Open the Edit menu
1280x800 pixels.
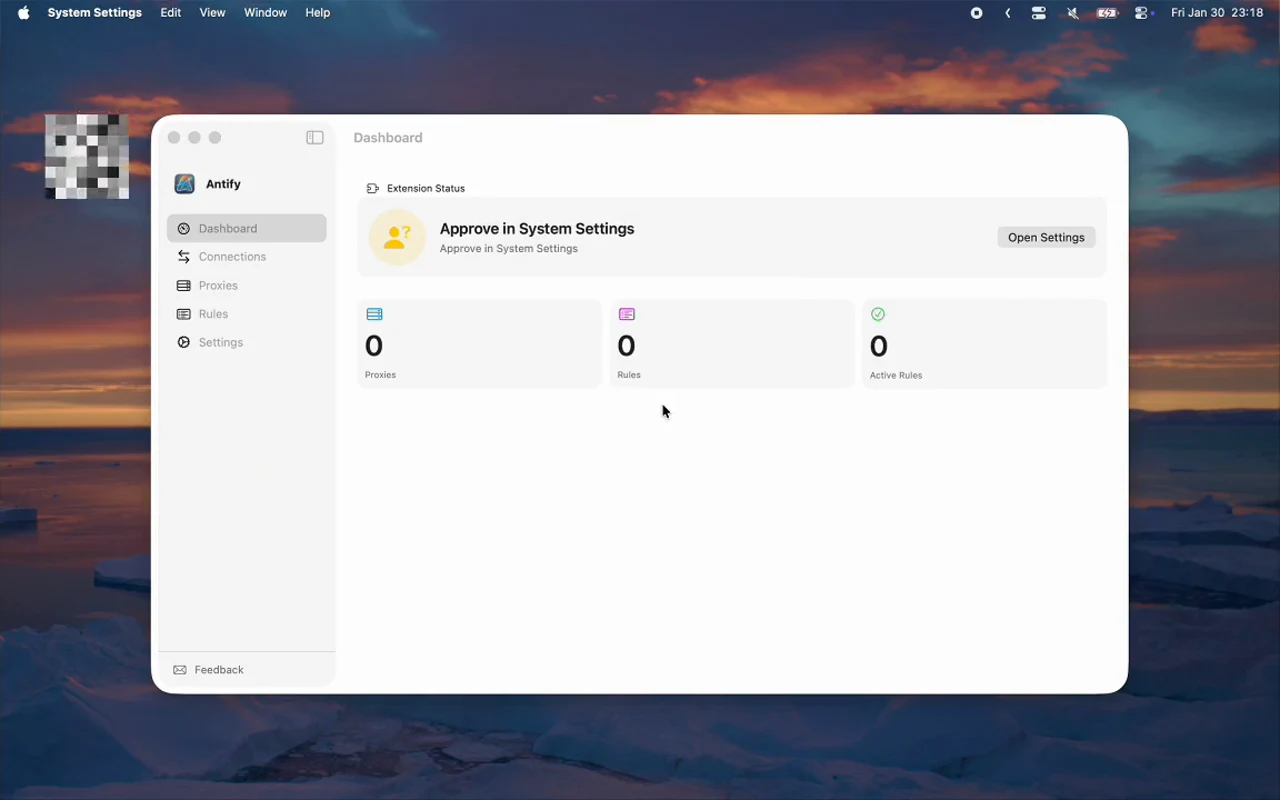coord(171,13)
